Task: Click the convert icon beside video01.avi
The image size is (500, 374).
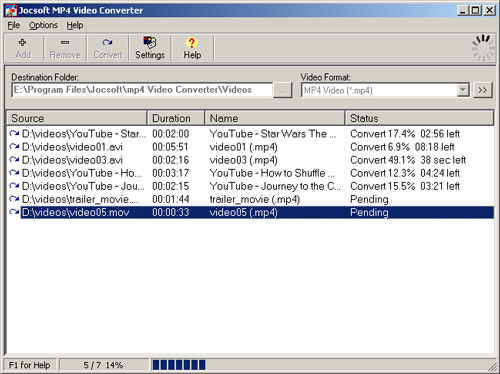Action: click(x=14, y=146)
